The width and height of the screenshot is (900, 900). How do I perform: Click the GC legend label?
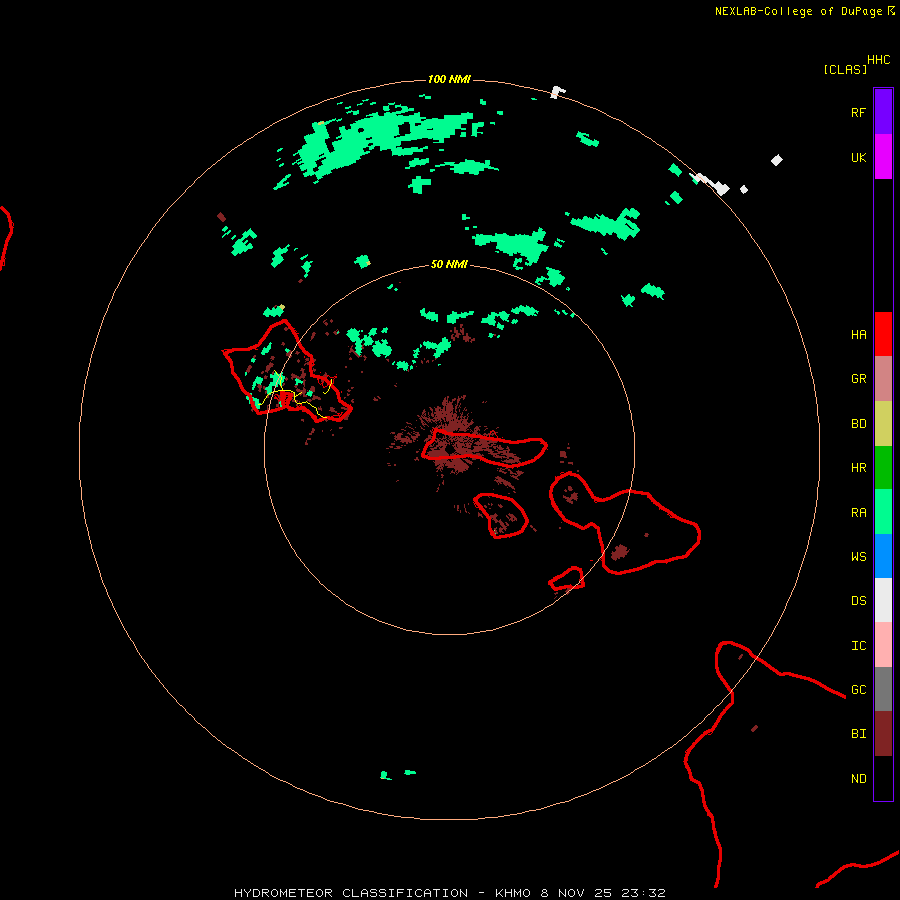pyautogui.click(x=858, y=689)
